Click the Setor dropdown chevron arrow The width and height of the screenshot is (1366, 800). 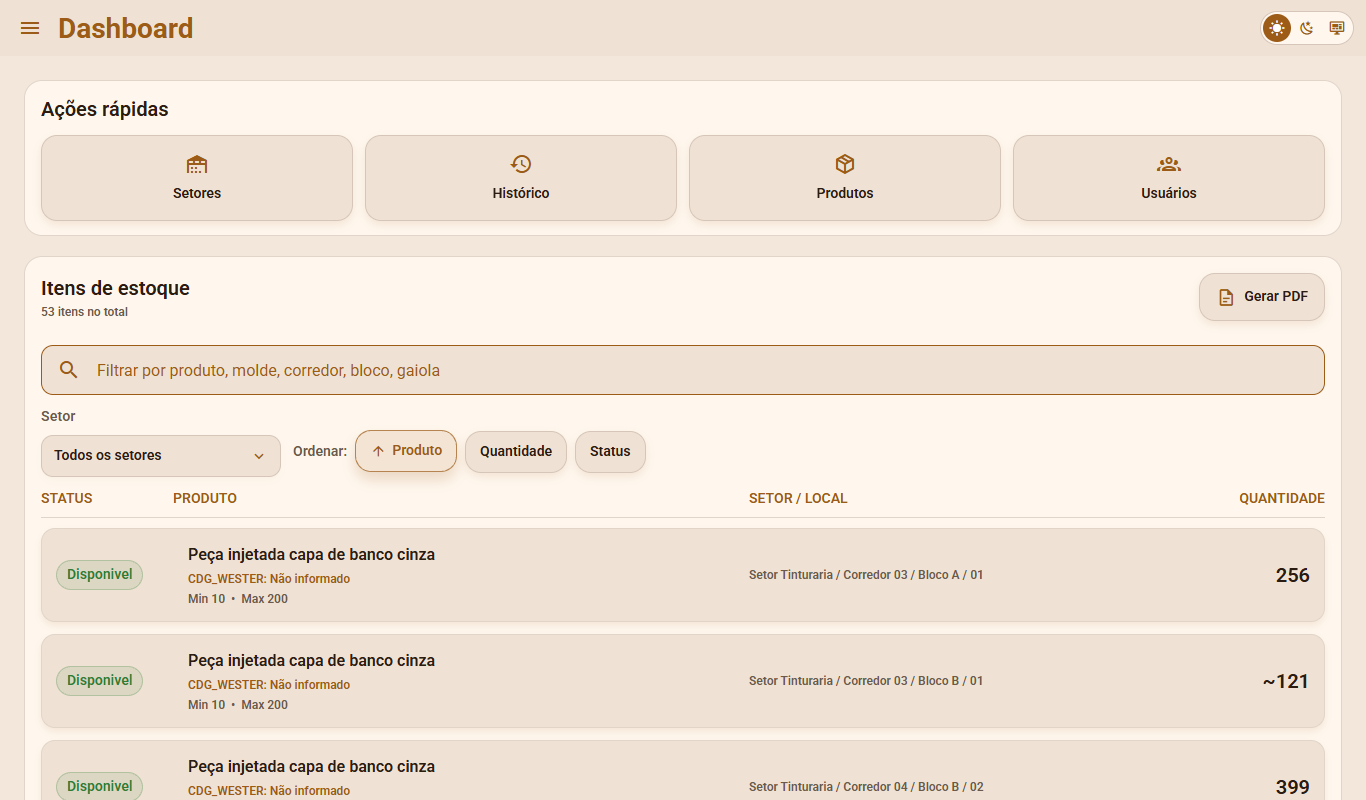(x=259, y=456)
